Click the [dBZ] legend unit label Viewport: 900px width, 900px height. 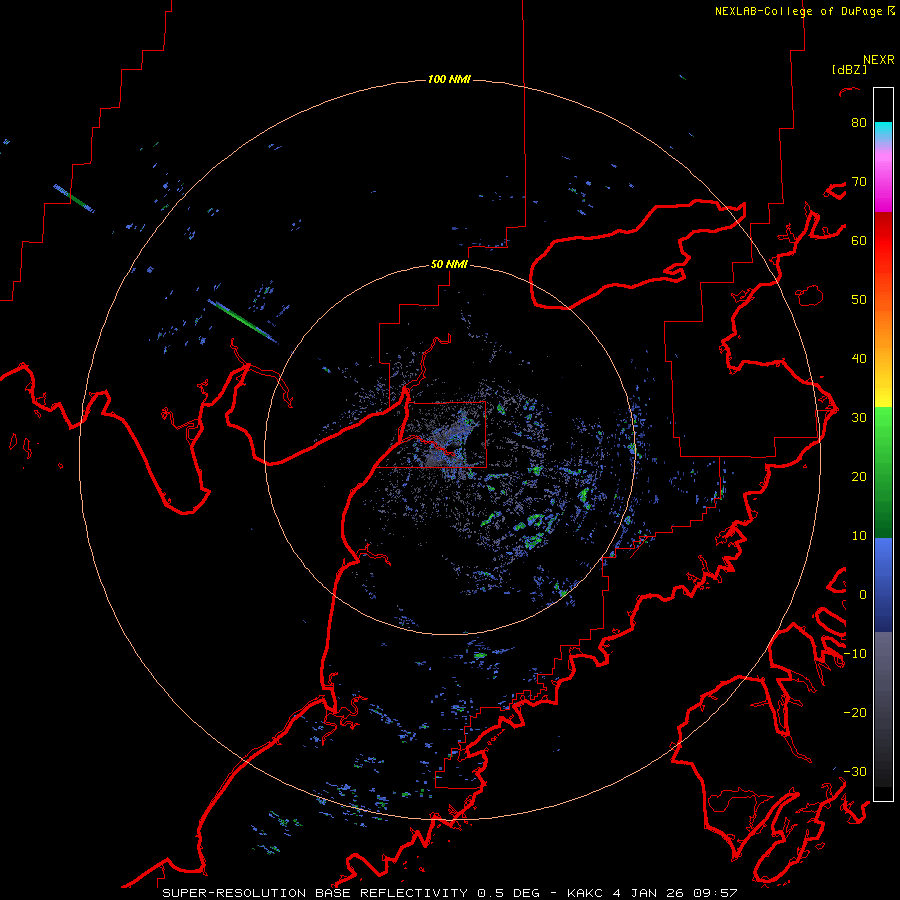849,69
